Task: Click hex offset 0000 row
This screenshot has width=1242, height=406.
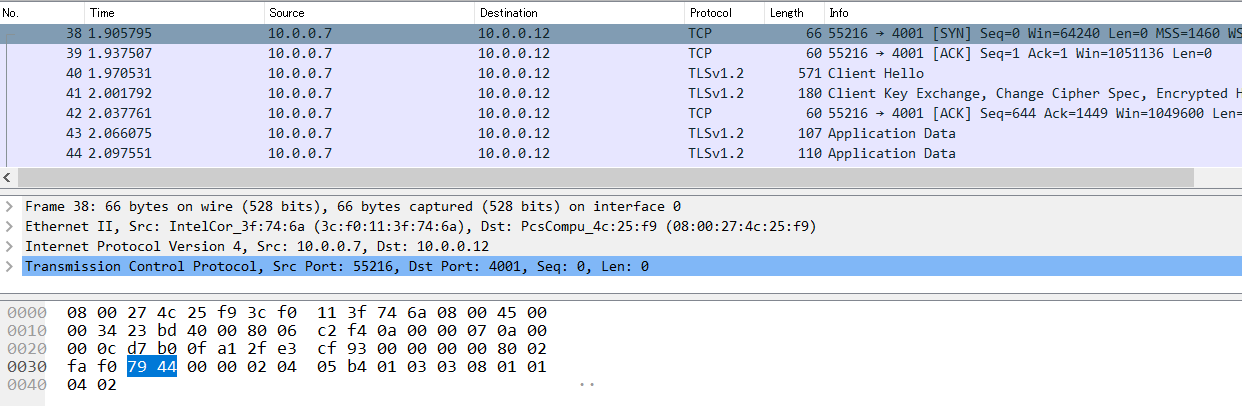Action: tap(26, 312)
